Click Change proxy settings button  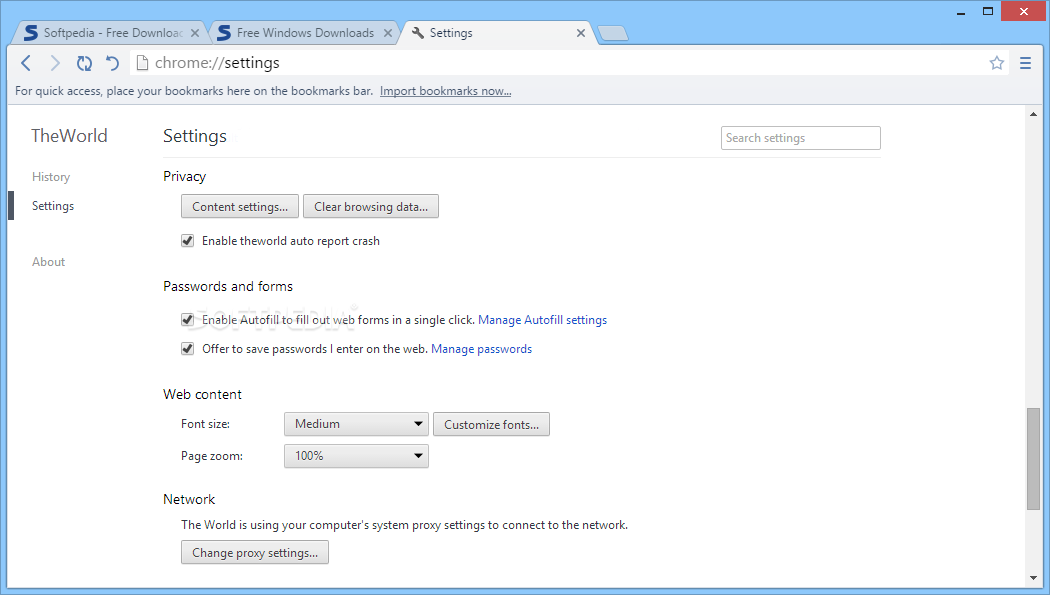pos(254,552)
